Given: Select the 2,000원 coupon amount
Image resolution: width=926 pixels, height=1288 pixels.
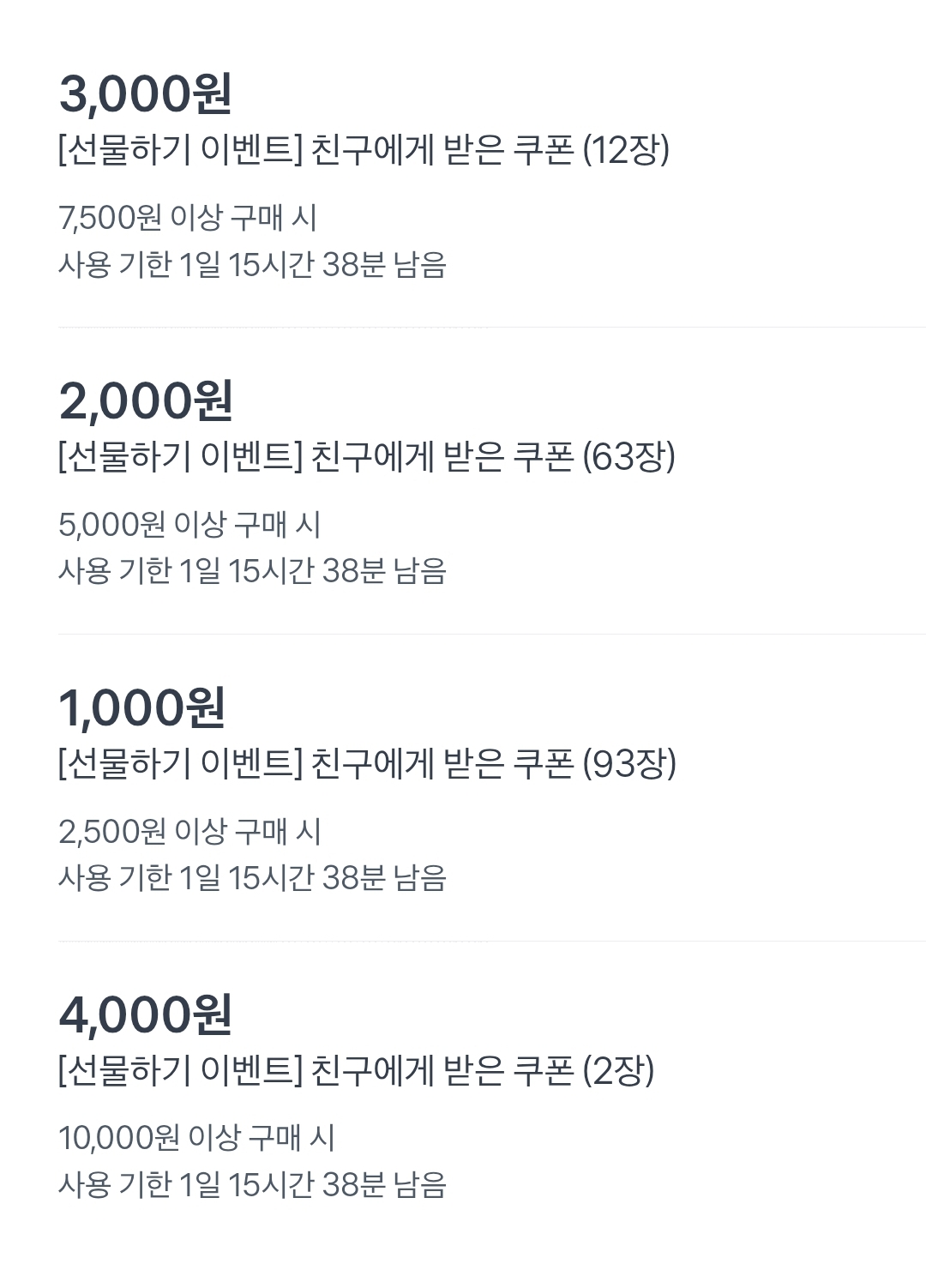Looking at the screenshot, I should (146, 400).
